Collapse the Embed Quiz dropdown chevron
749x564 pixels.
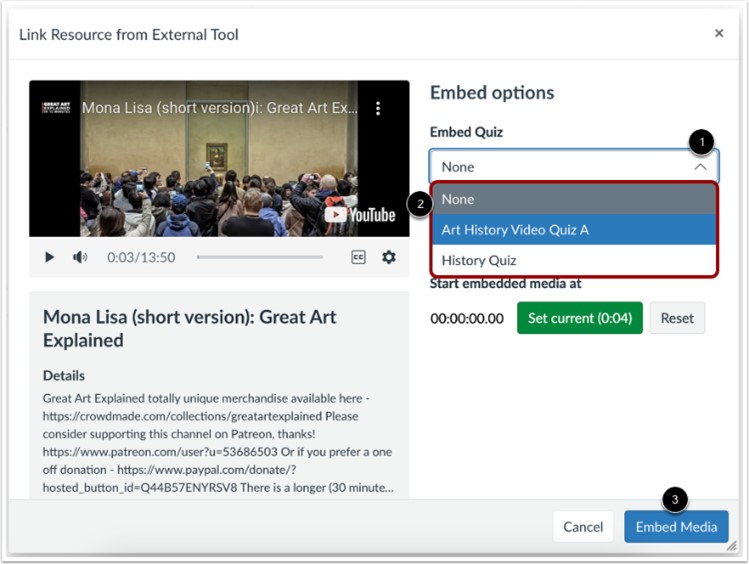[x=698, y=167]
